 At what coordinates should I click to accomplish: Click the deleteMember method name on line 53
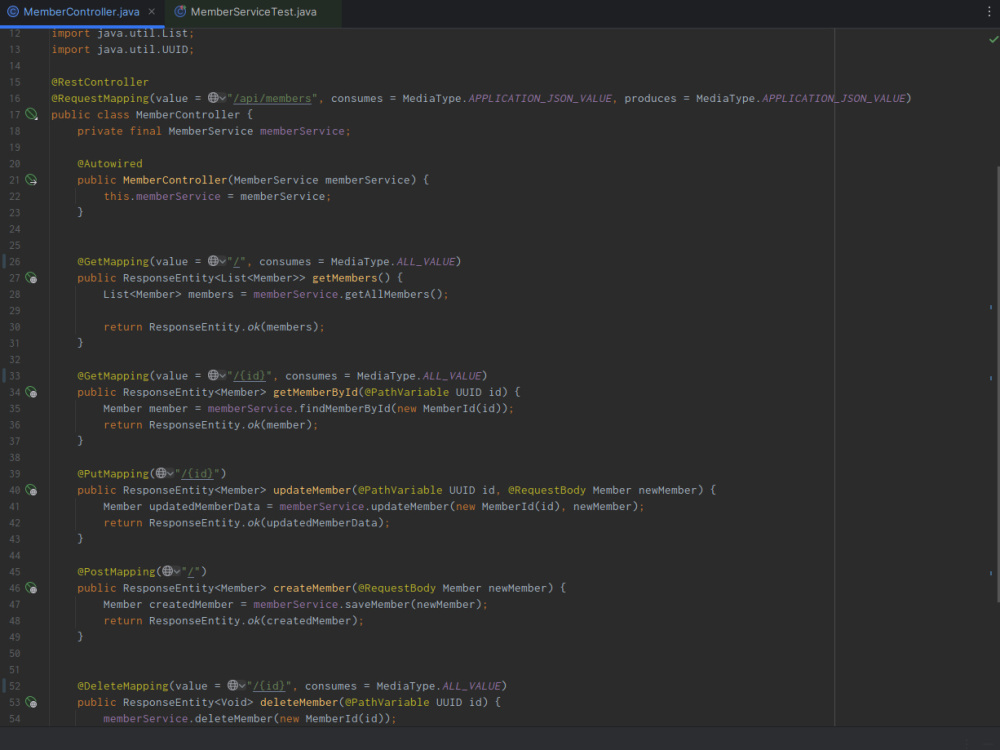click(299, 702)
